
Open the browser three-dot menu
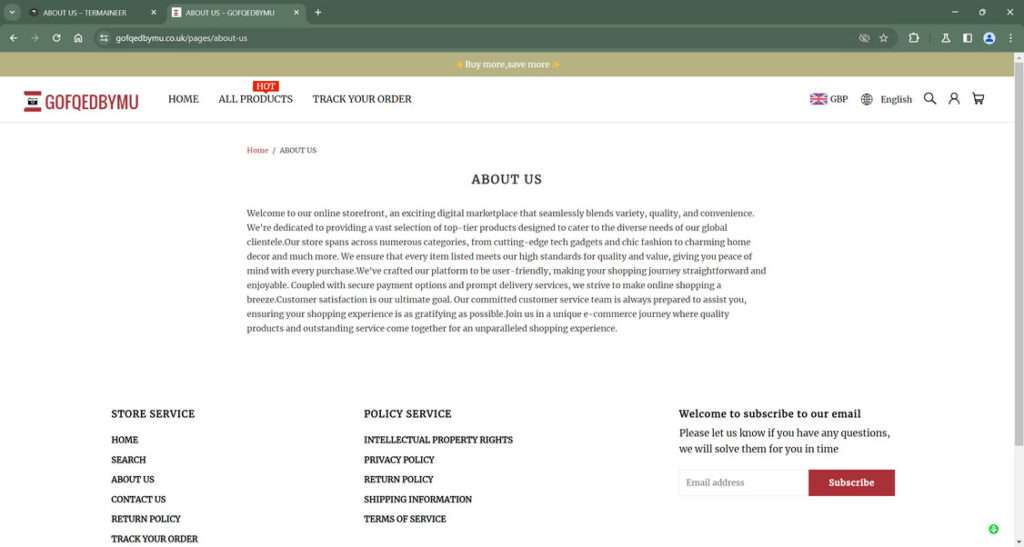pos(1011,38)
